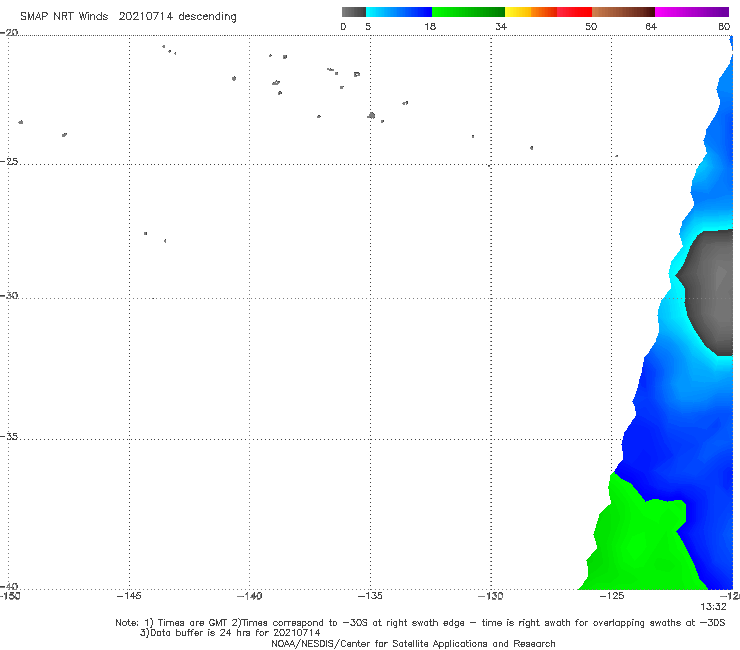
Task: Click latitude axis label '-25'
Action: [x=9, y=161]
